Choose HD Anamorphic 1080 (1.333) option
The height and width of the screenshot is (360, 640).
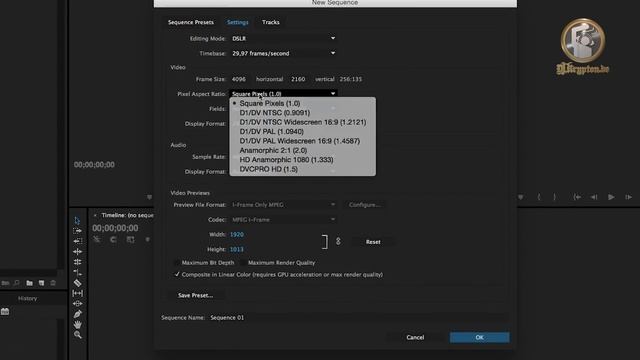click(302, 160)
